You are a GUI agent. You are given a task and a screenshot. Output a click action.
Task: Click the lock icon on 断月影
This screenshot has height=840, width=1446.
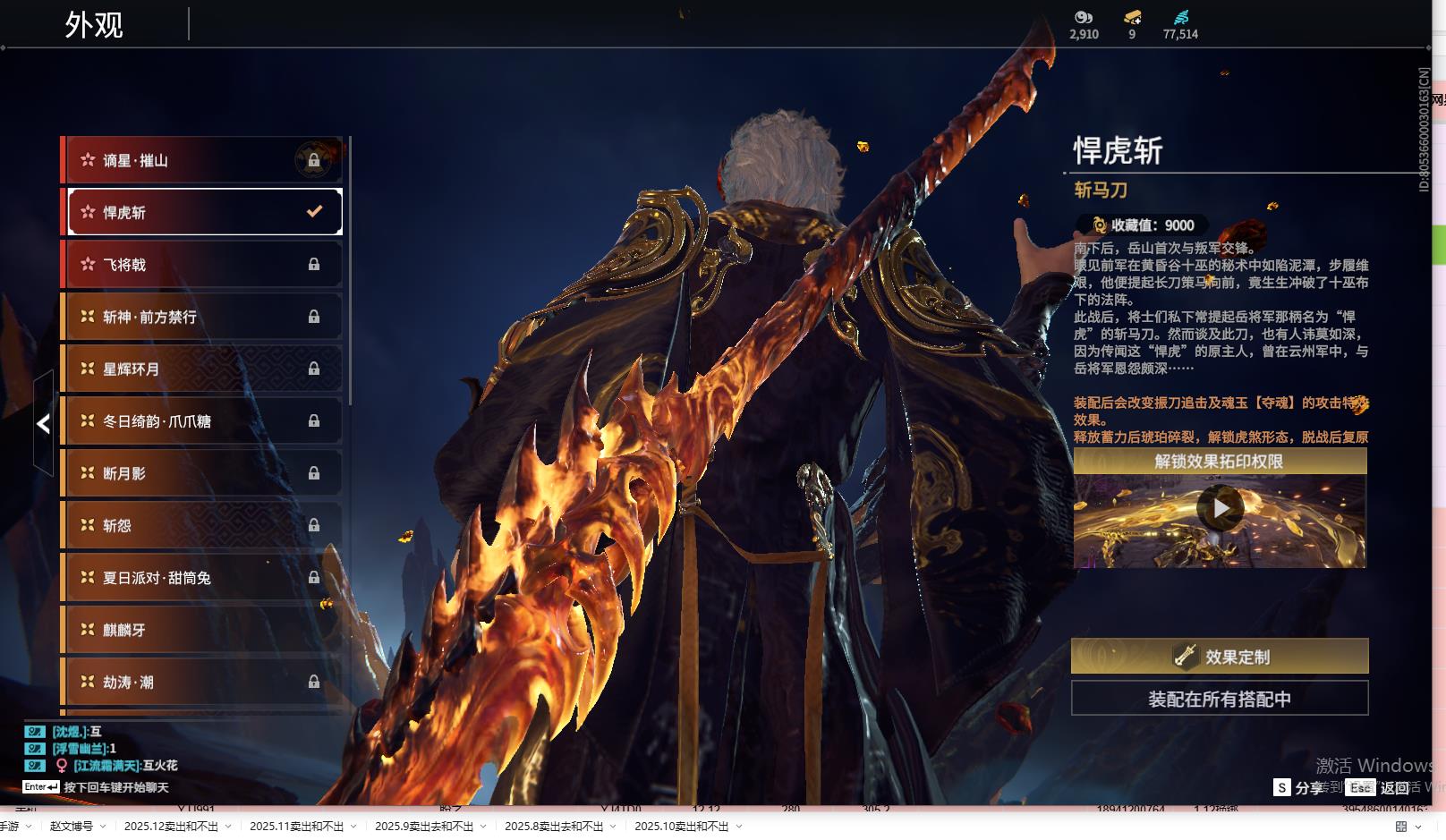pyautogui.click(x=314, y=472)
